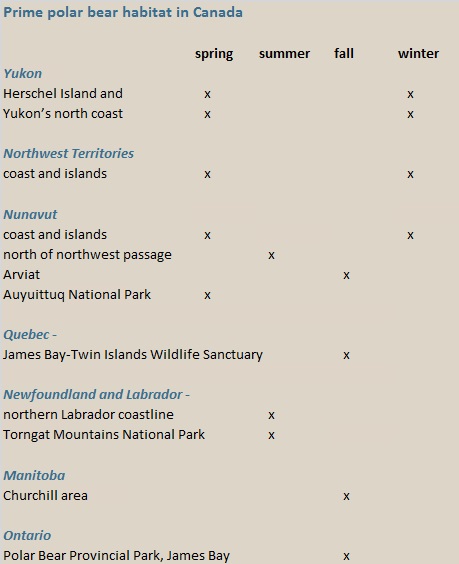Screen dimensions: 459x564
Task: Click the Torngat Mountains National Park row label
Action: click(x=104, y=435)
